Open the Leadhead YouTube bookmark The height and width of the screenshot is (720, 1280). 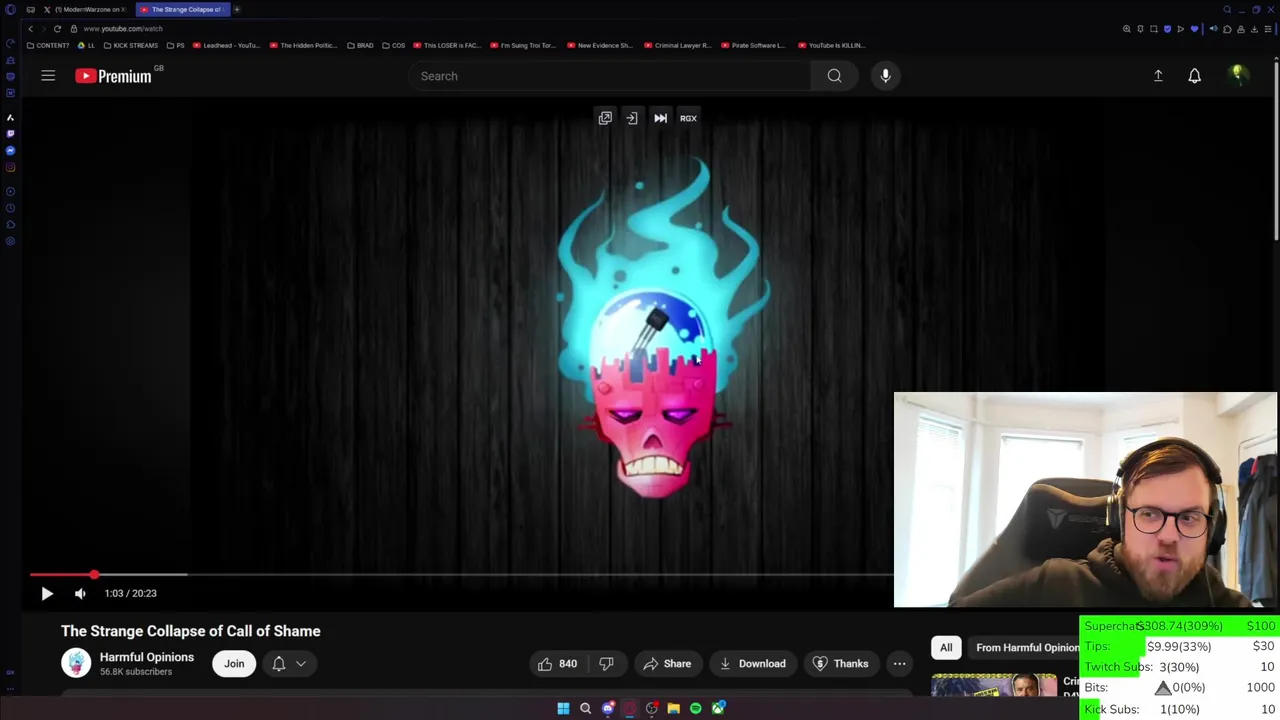pyautogui.click(x=226, y=45)
